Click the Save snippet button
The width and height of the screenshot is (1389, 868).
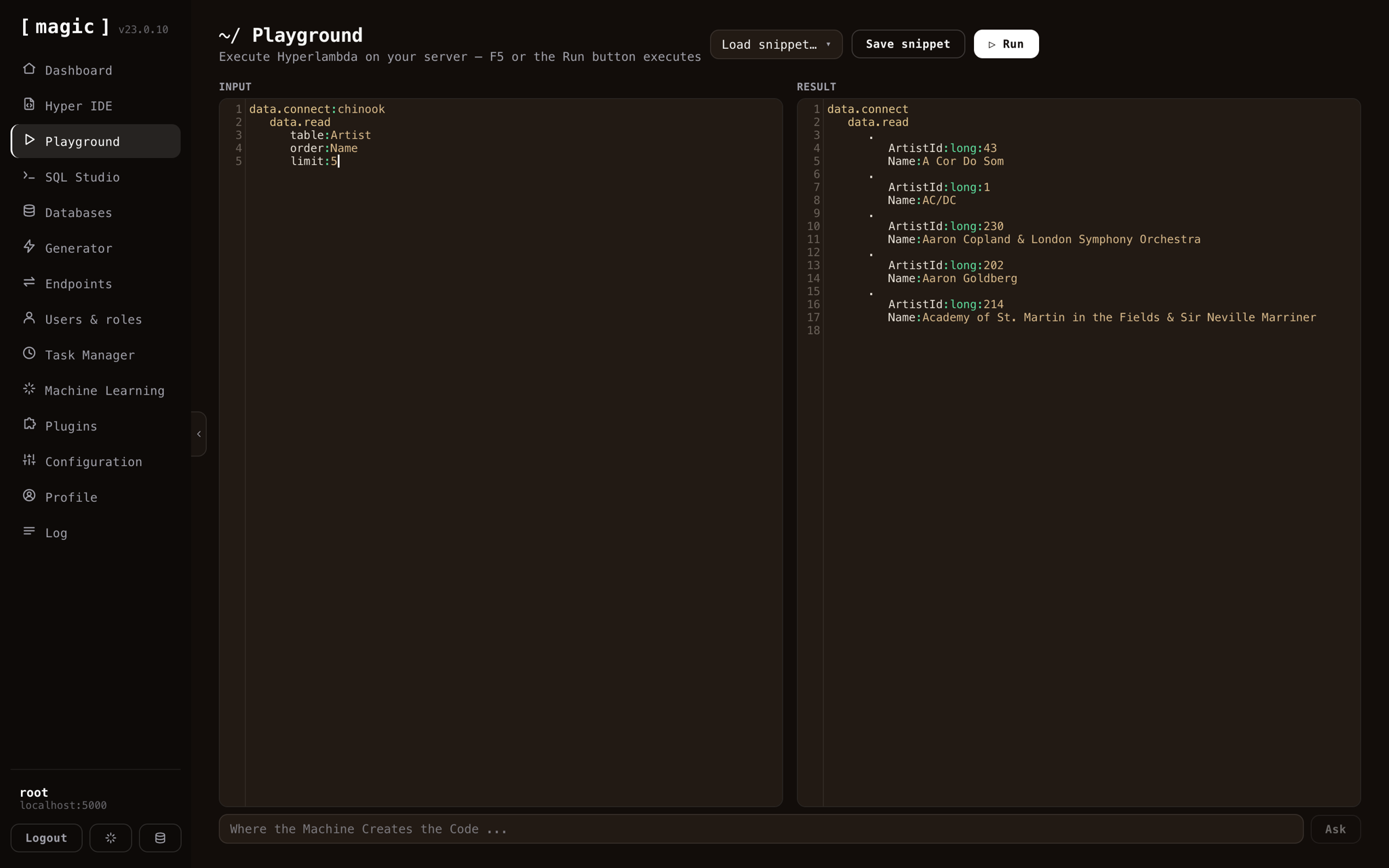(x=908, y=44)
